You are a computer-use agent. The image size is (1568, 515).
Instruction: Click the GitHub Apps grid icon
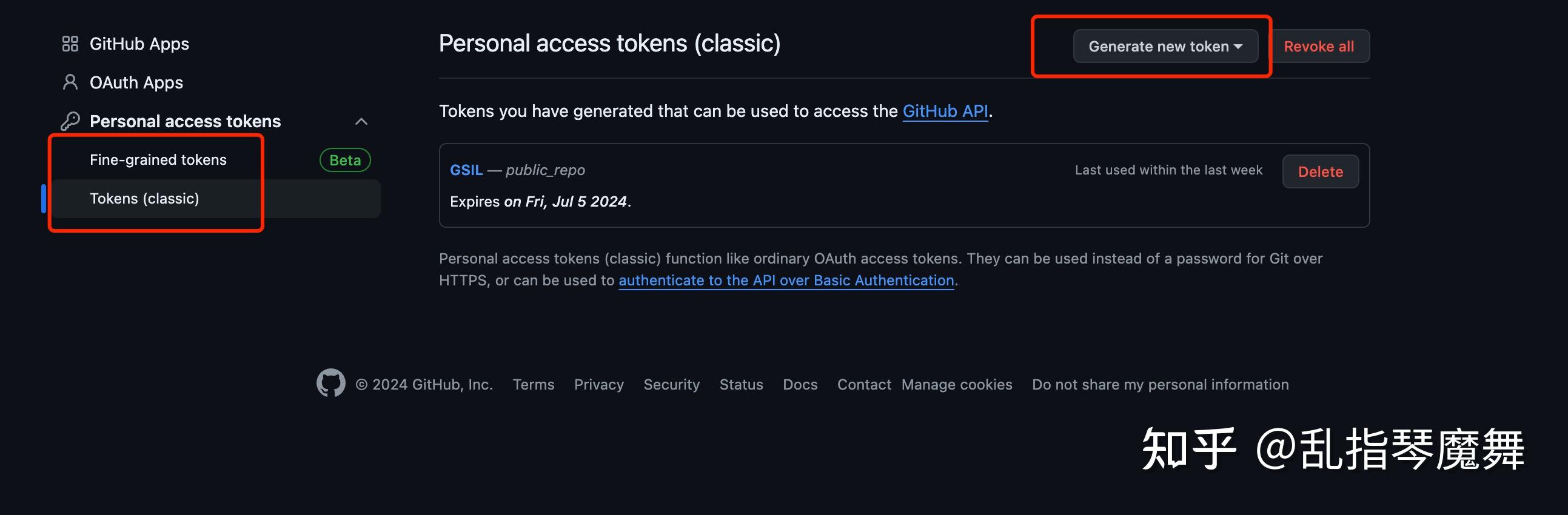tap(70, 44)
